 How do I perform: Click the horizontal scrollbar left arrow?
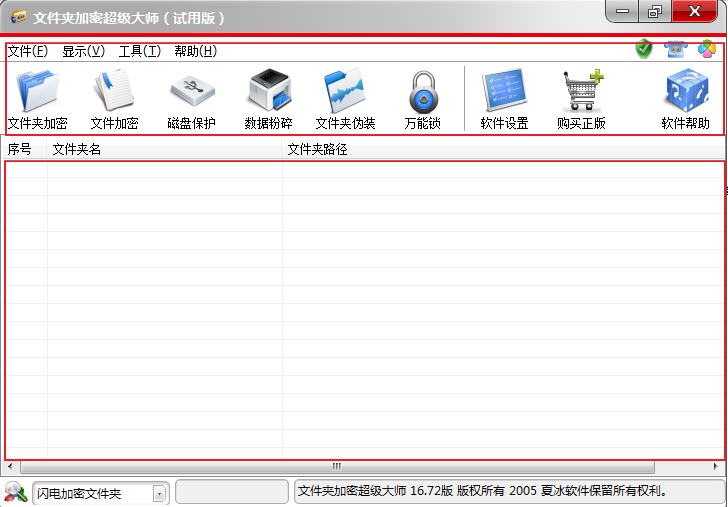tap(10, 466)
